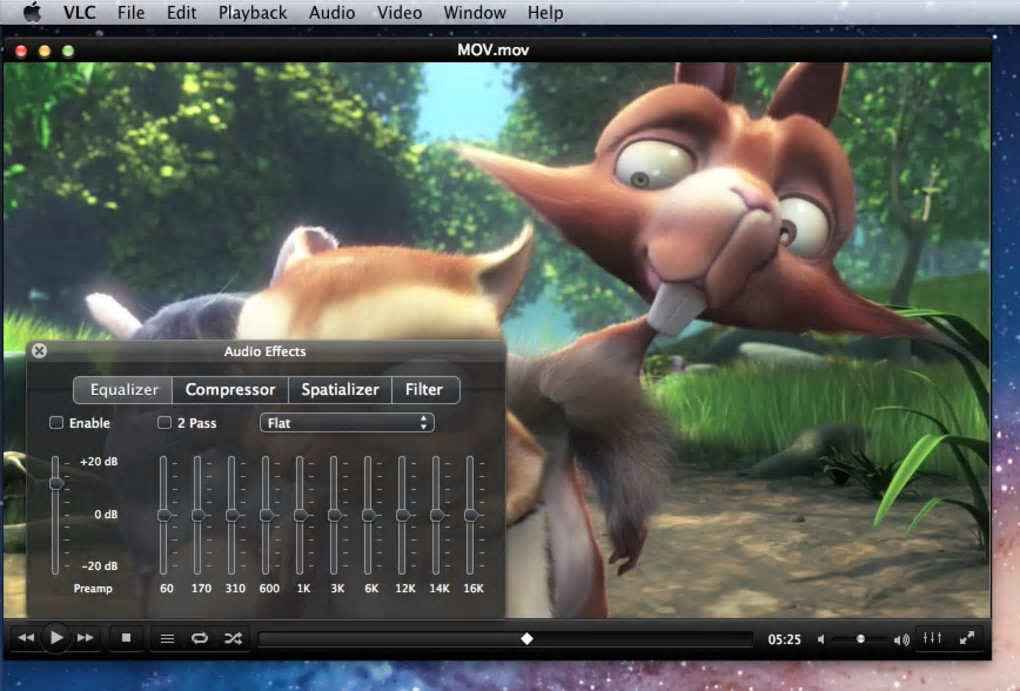
Task: Click the Preamp slider handle
Action: pos(57,483)
